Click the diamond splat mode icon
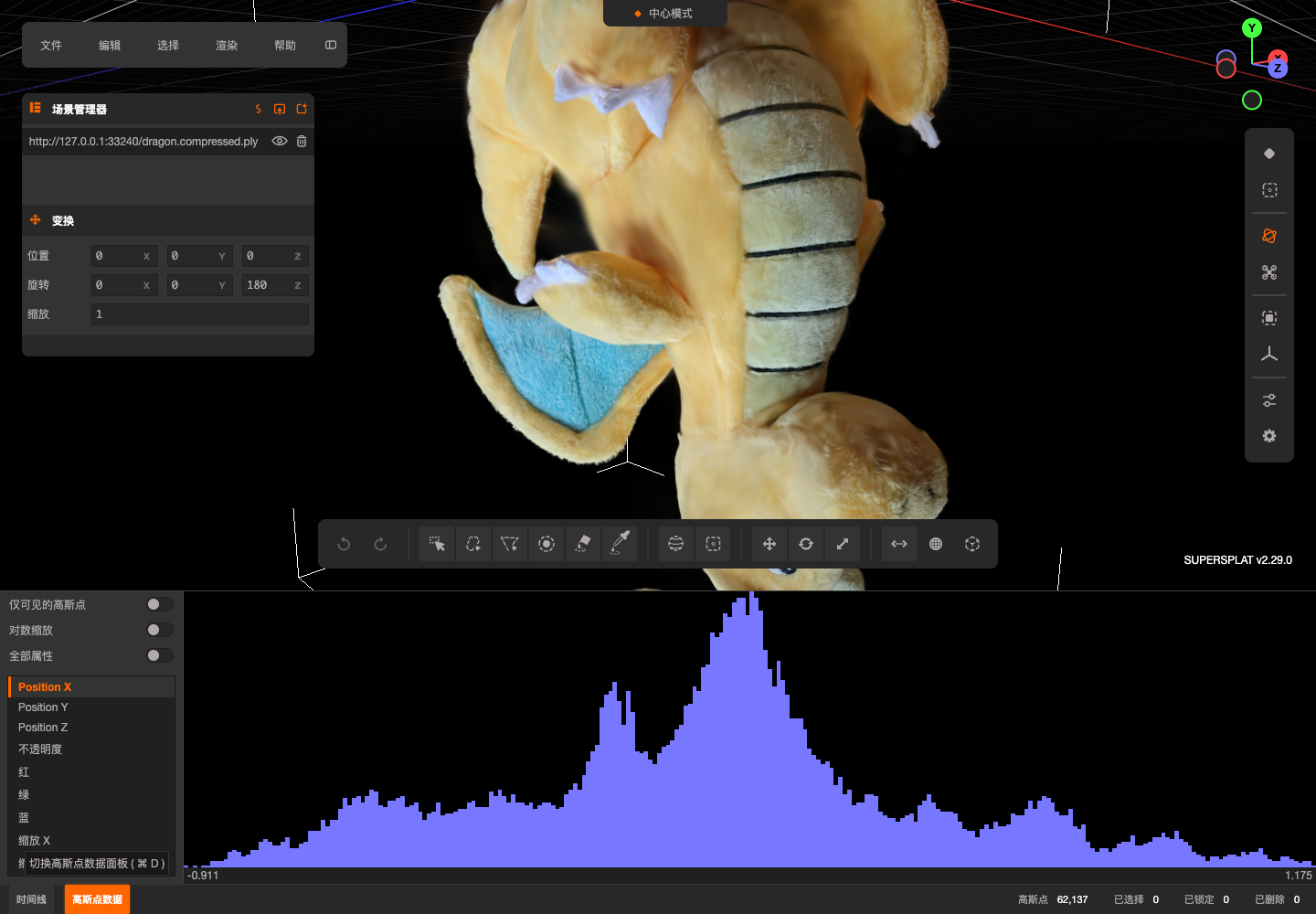 (x=1269, y=154)
